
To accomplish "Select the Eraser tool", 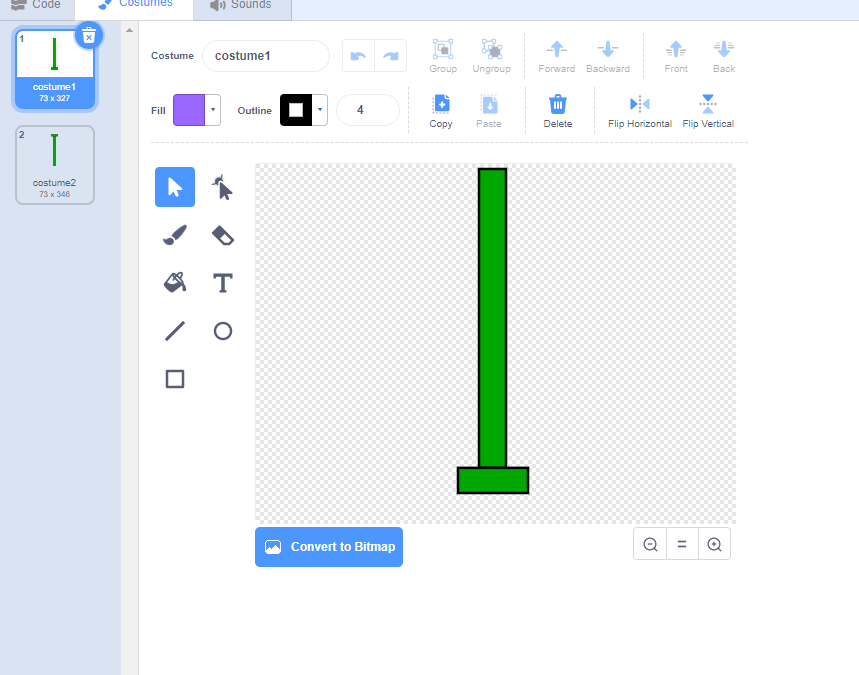I will (222, 235).
